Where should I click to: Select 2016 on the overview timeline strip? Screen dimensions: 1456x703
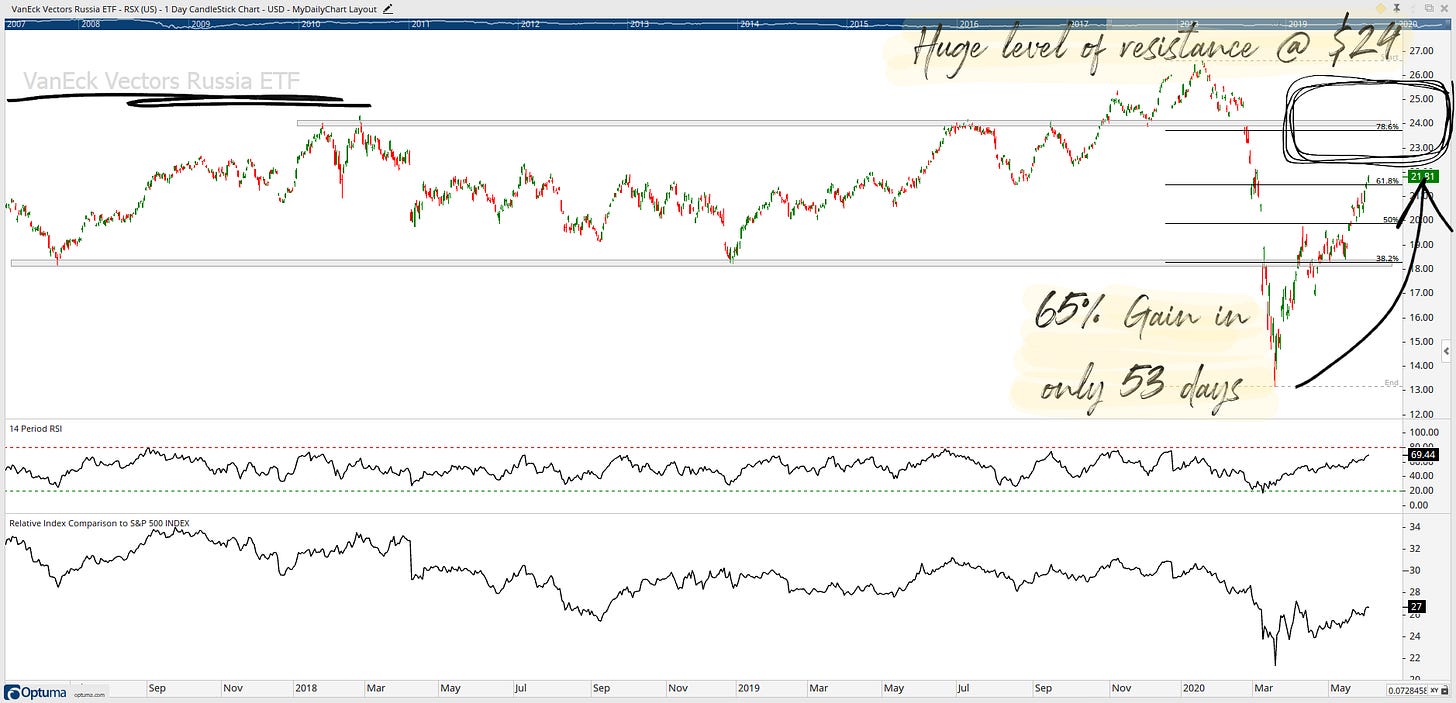click(x=968, y=22)
